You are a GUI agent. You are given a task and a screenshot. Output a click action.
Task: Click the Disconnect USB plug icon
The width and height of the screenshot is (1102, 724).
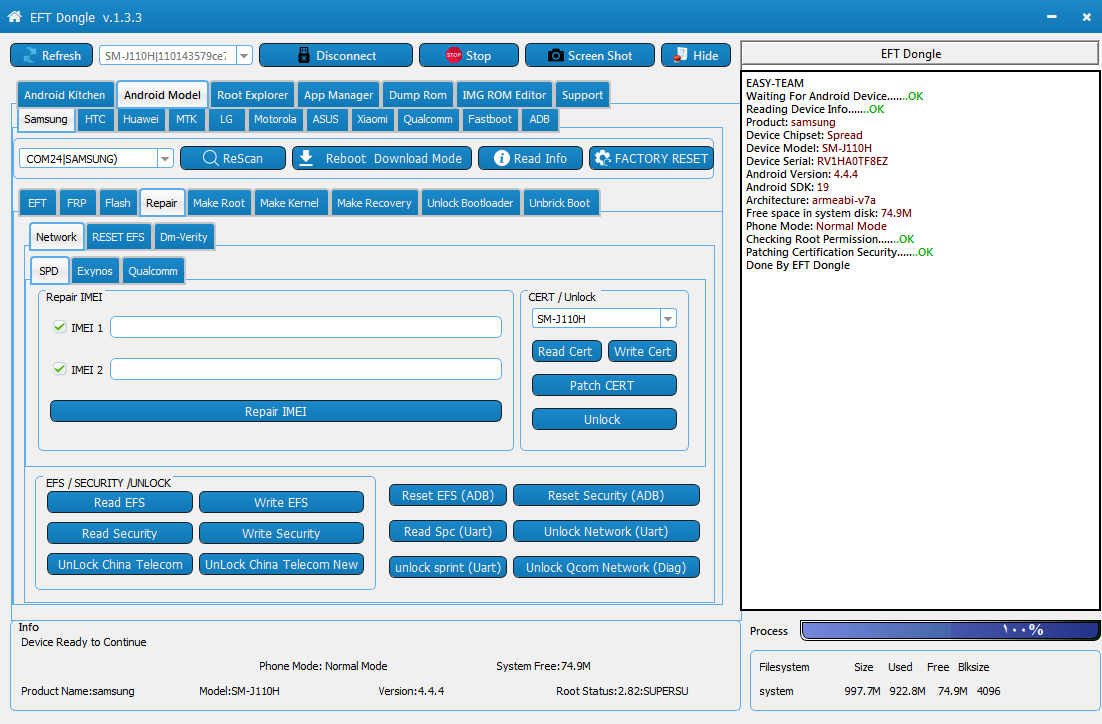(x=304, y=56)
